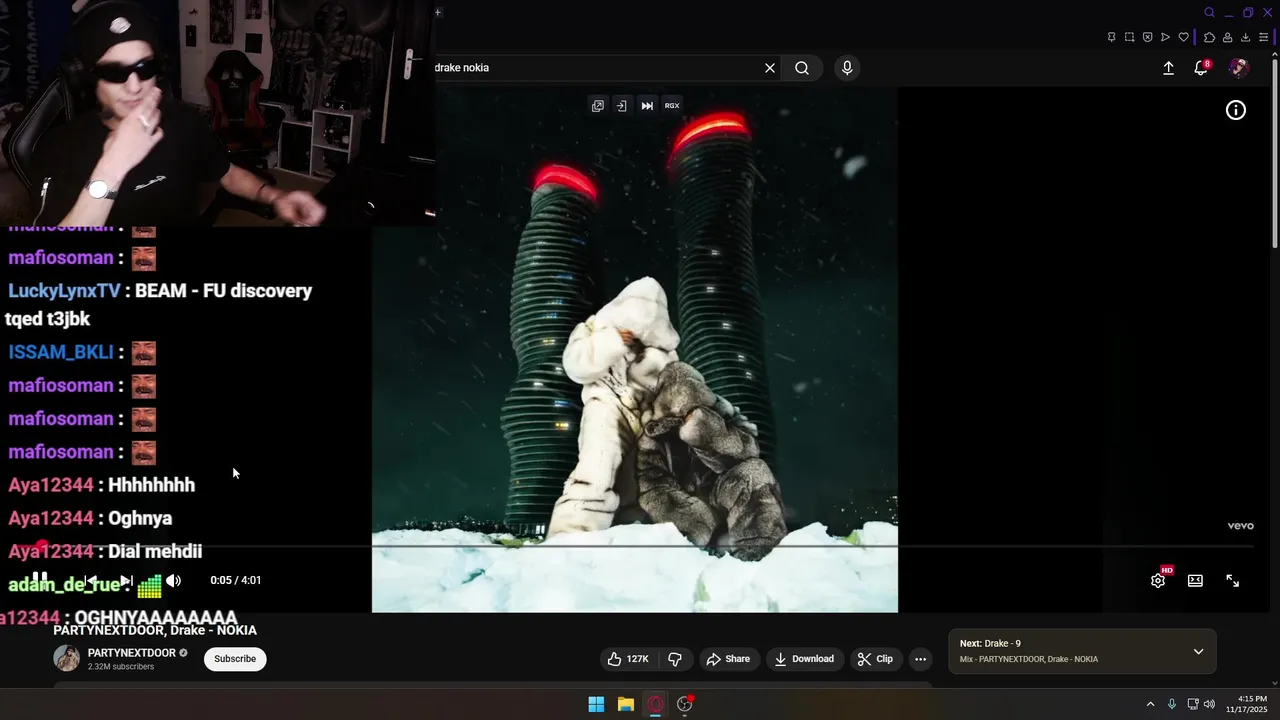Open the ad blocker shield icon
The width and height of the screenshot is (1280, 720).
pyautogui.click(x=1147, y=38)
